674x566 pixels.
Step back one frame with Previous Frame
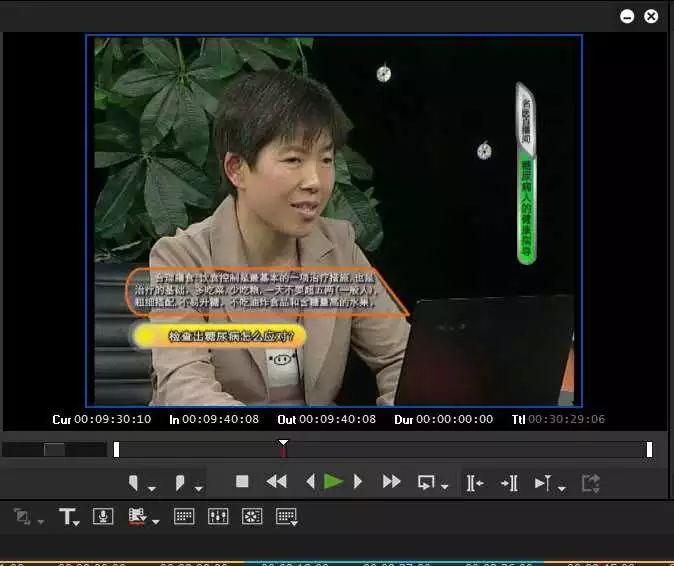click(x=310, y=481)
